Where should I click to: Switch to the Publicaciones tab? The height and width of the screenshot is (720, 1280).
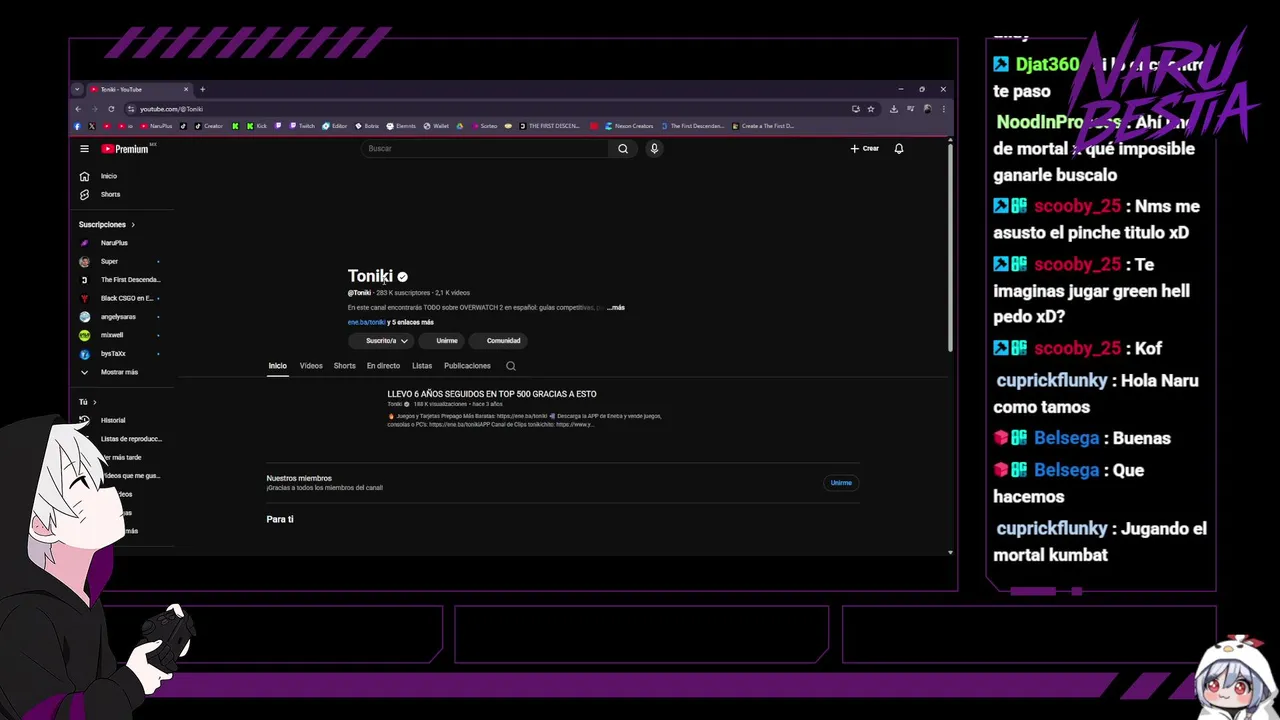pos(467,366)
